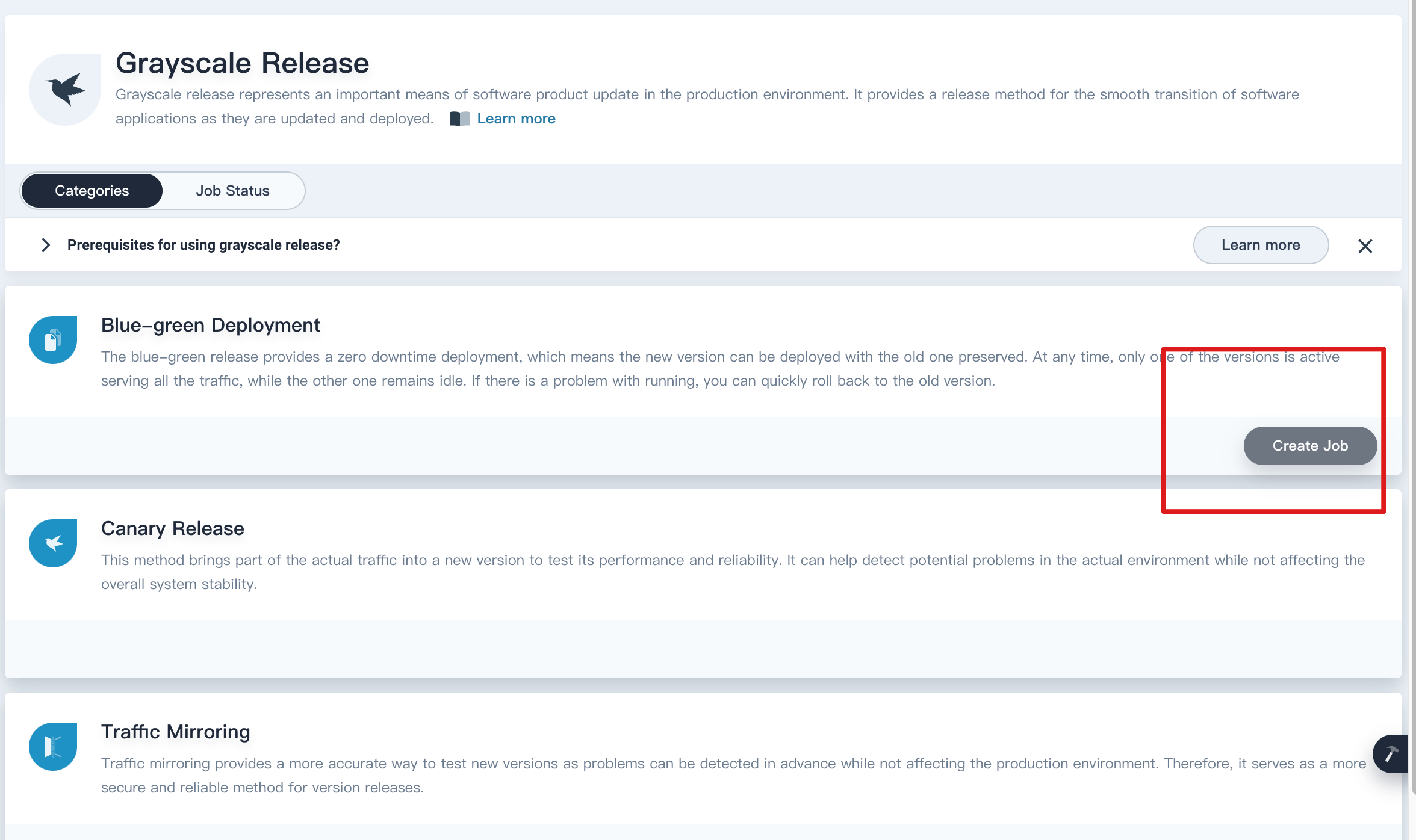The width and height of the screenshot is (1416, 840).
Task: Click Create Job for Blue-green Deployment
Action: click(1310, 445)
